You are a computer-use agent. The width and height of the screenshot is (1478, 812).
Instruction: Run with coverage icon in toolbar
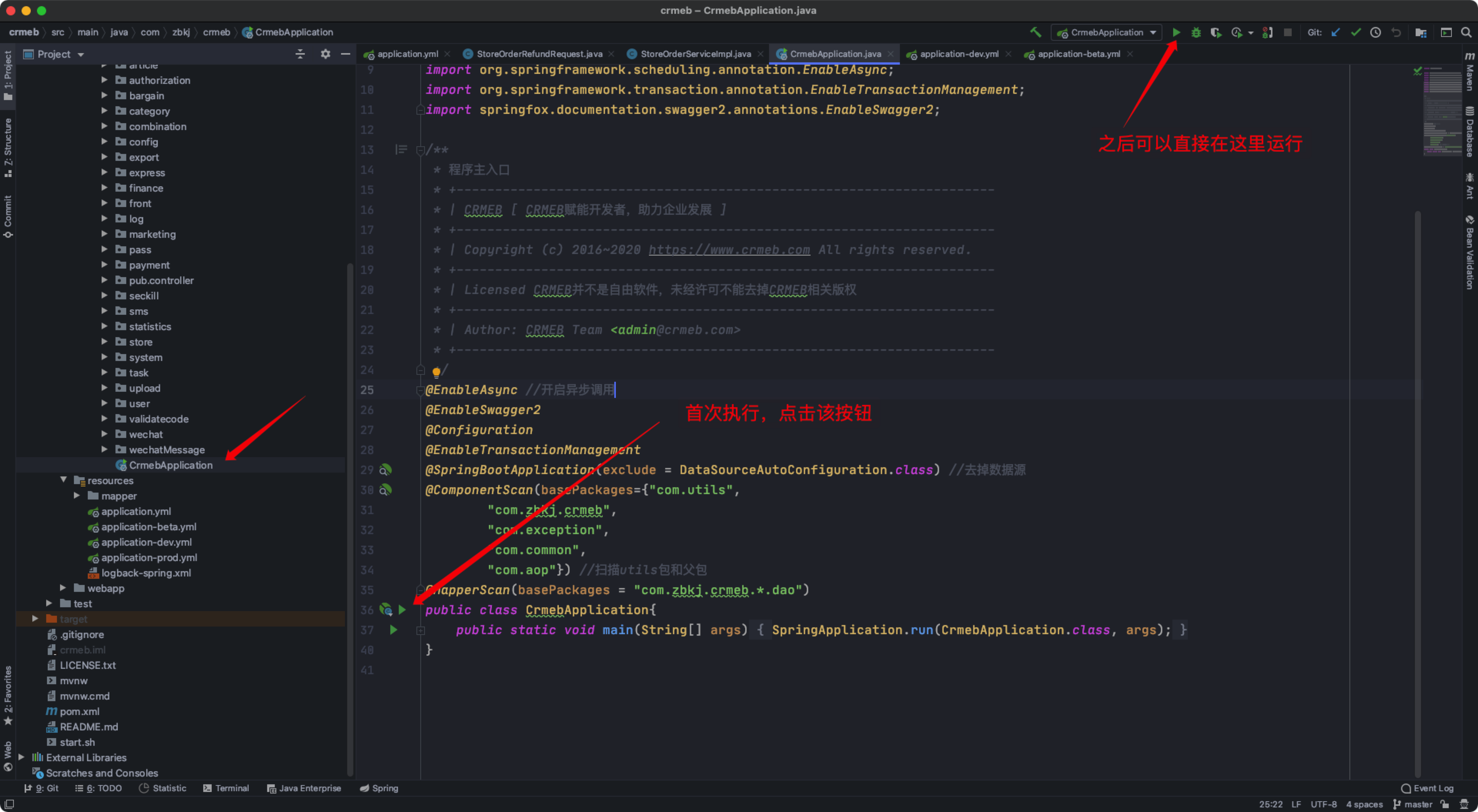(x=1216, y=32)
